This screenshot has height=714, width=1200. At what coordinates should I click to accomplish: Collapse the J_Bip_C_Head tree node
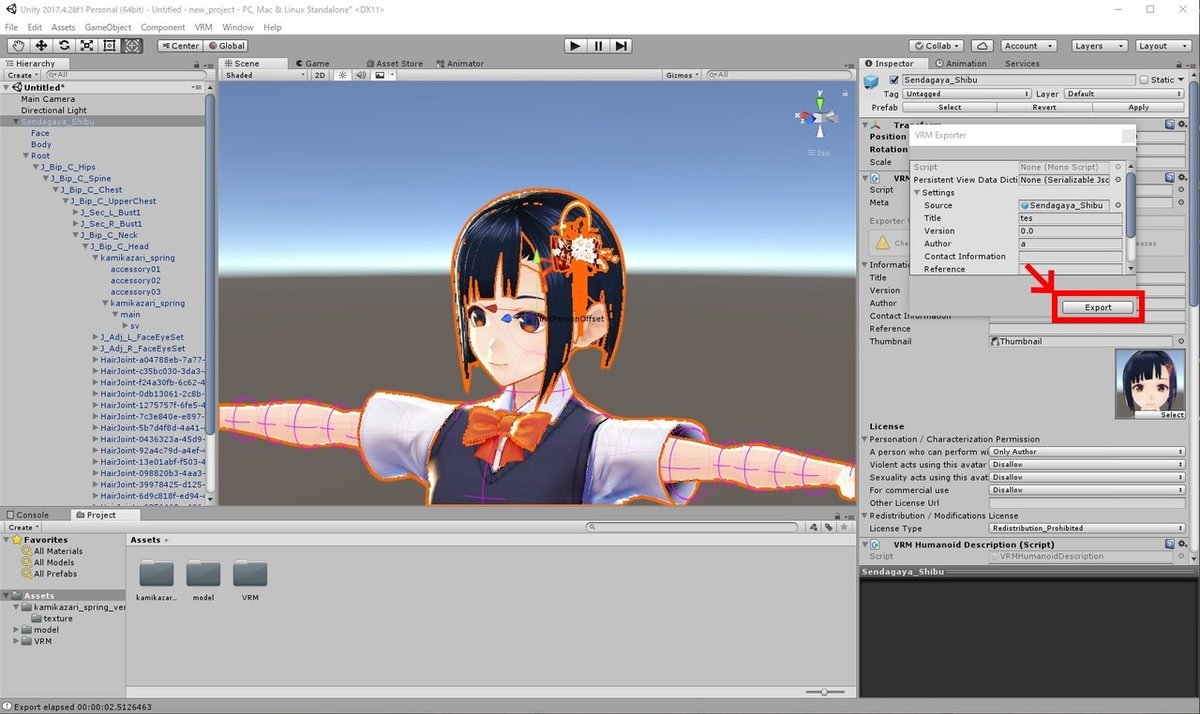tap(86, 246)
